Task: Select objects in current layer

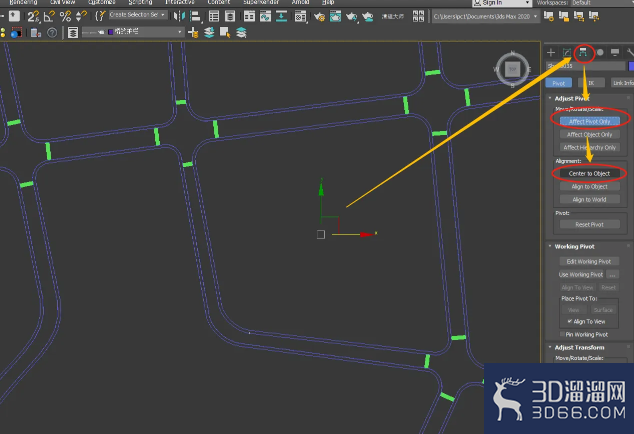Action: (225, 33)
